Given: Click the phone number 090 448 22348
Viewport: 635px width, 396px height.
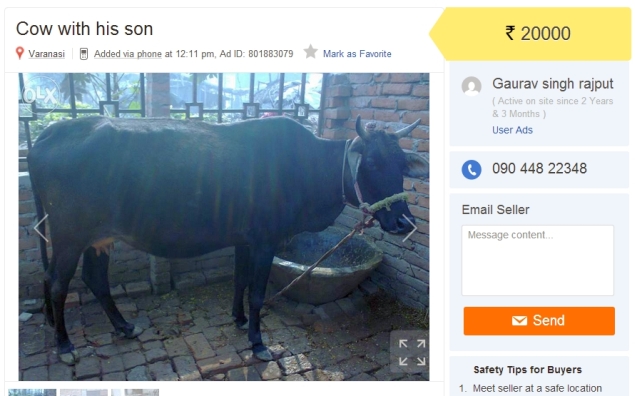Looking at the screenshot, I should coord(539,168).
